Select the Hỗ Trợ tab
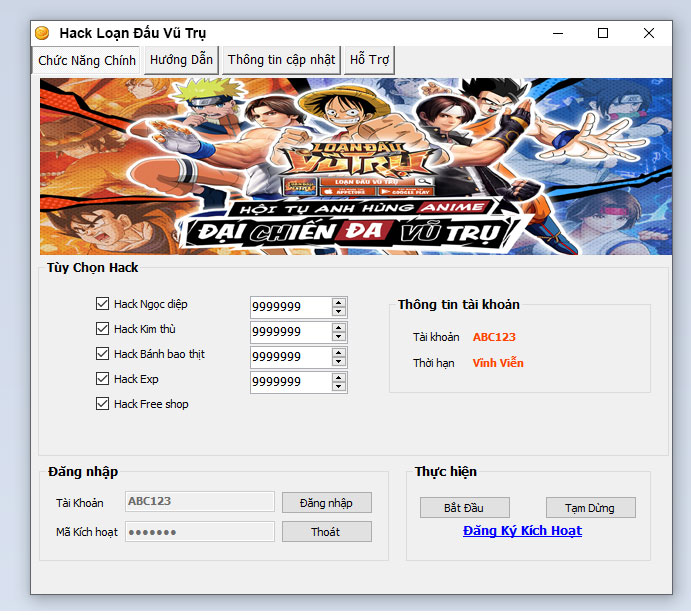691x615 pixels. [x=369, y=60]
